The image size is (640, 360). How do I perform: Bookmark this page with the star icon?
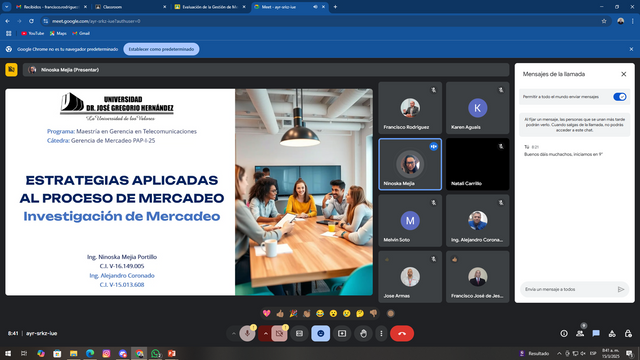pos(604,21)
